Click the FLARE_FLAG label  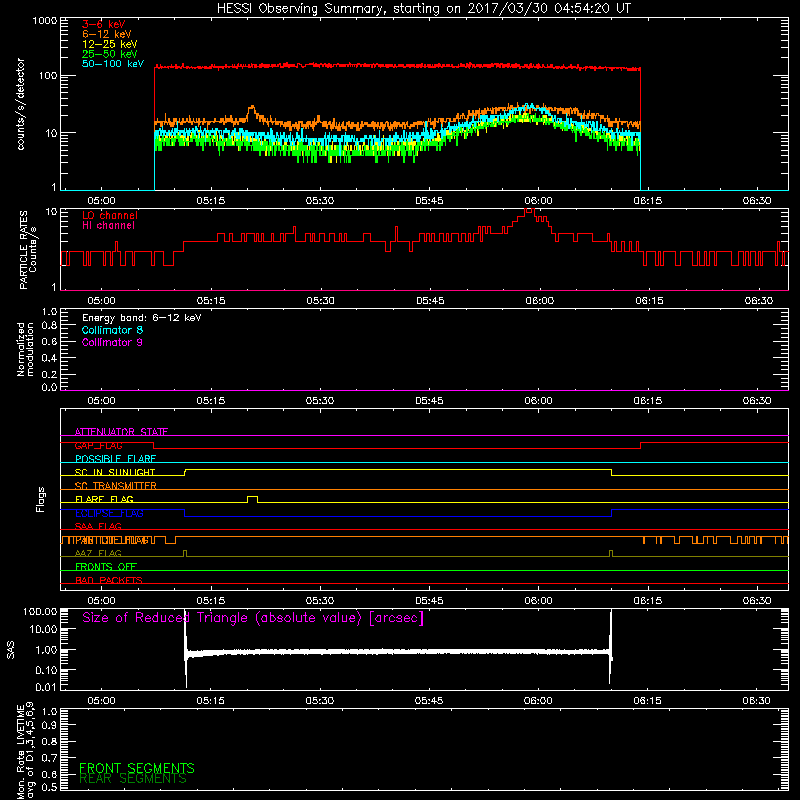104,499
